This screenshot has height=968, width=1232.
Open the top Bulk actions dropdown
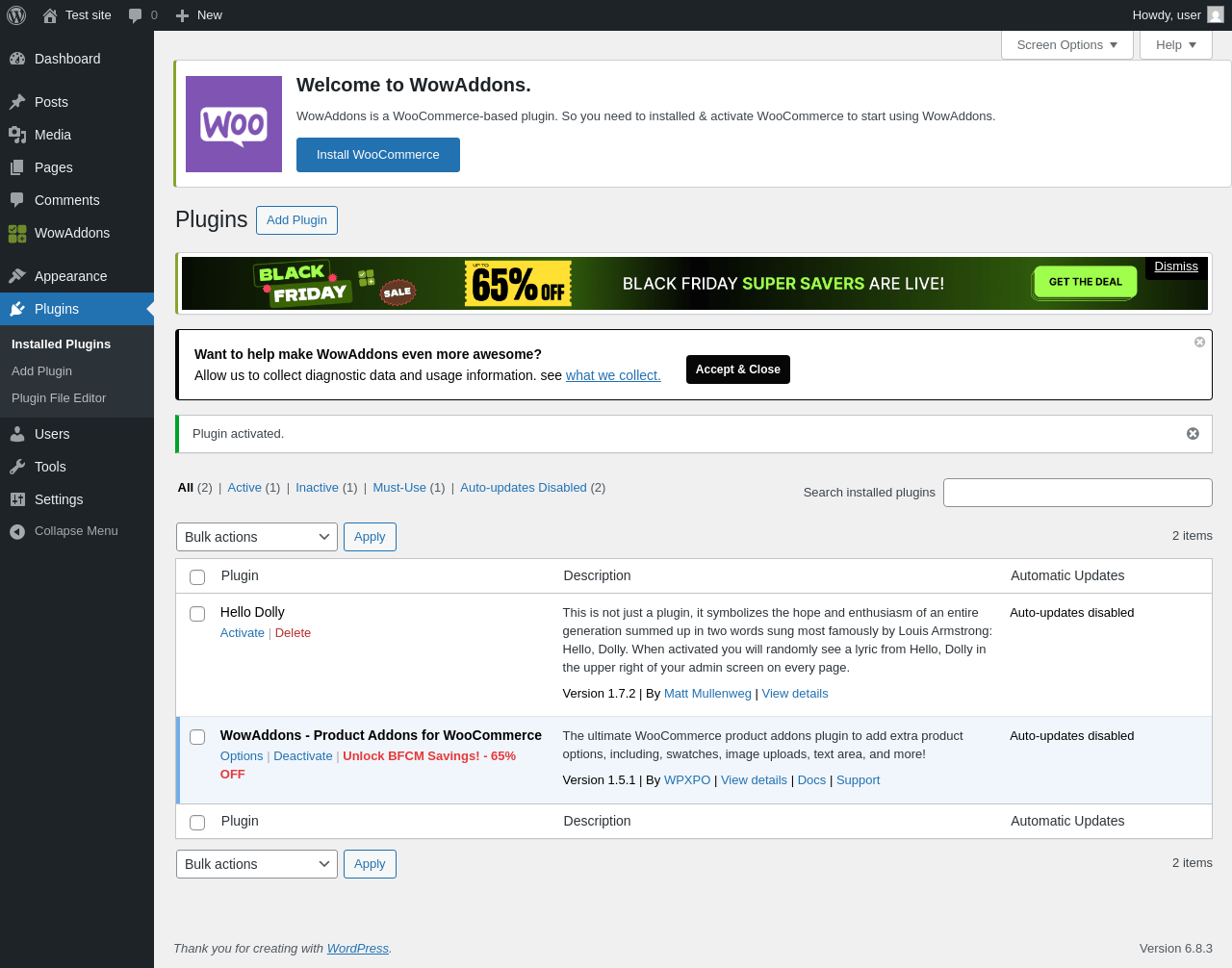coord(257,537)
